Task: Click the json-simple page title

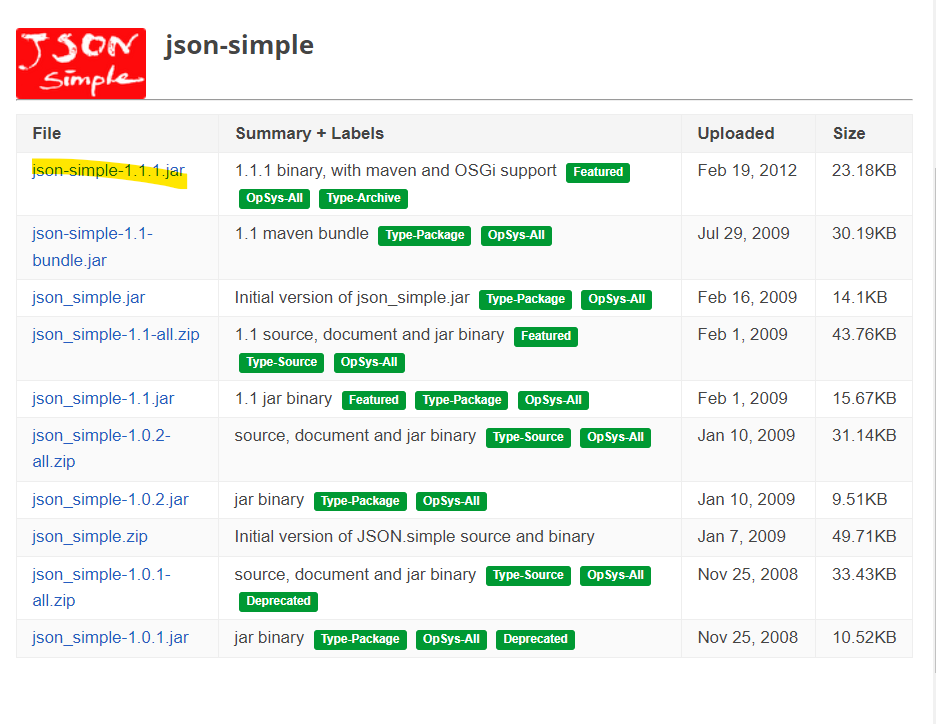Action: tap(239, 45)
